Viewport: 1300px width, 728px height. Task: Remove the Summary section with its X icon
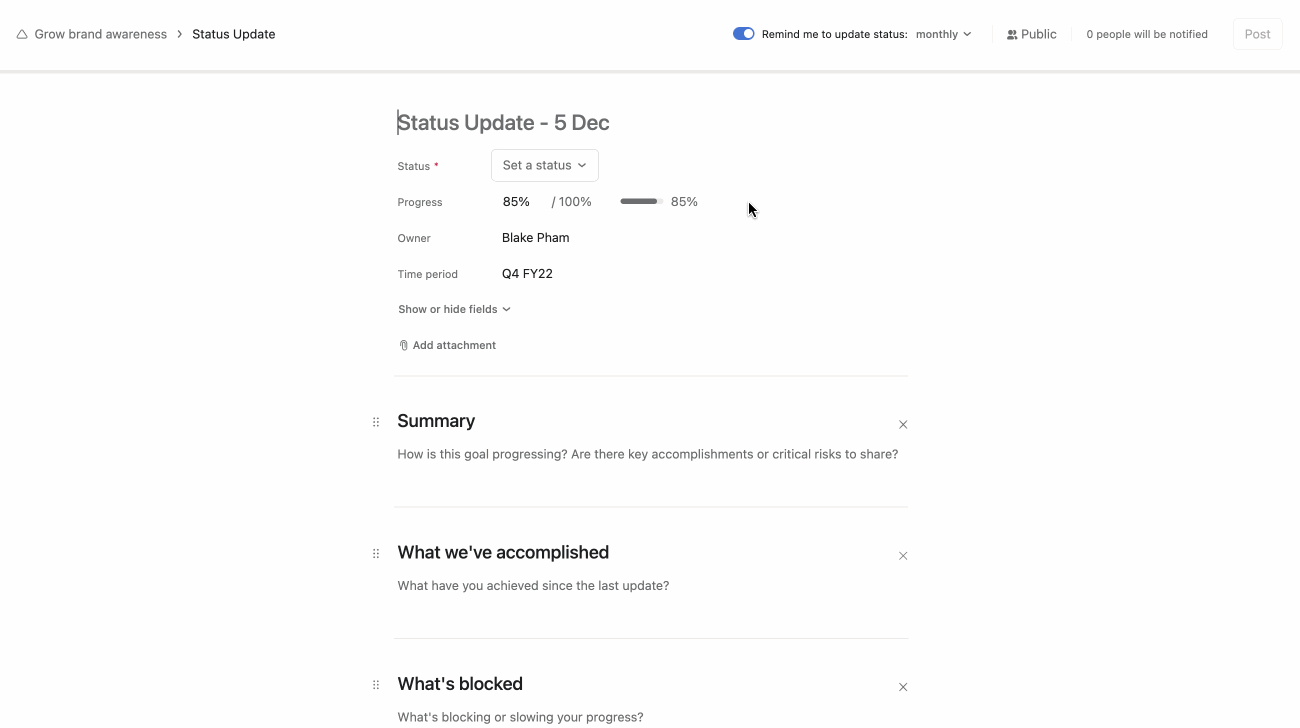(x=903, y=424)
